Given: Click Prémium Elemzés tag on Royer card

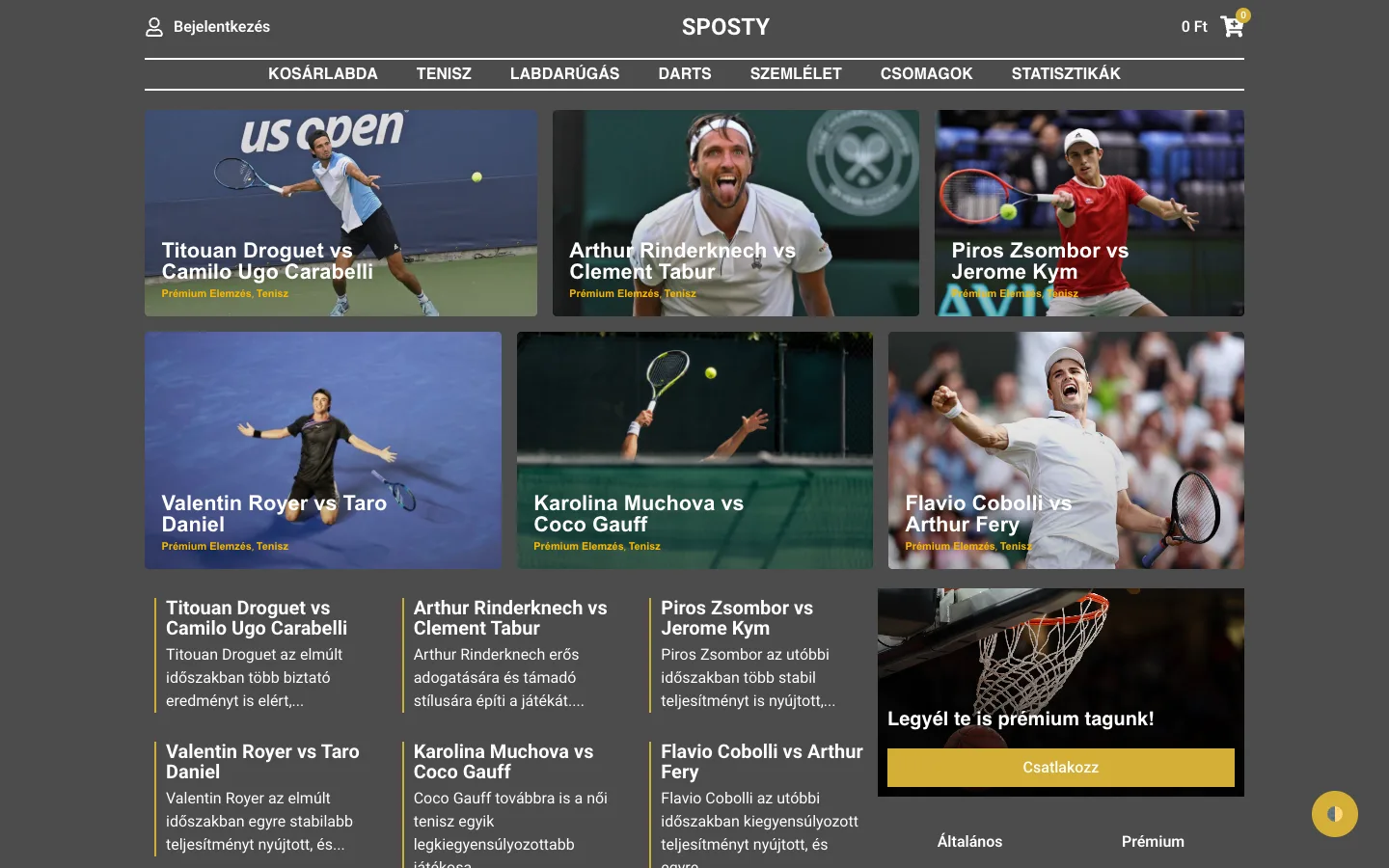Looking at the screenshot, I should coord(205,546).
